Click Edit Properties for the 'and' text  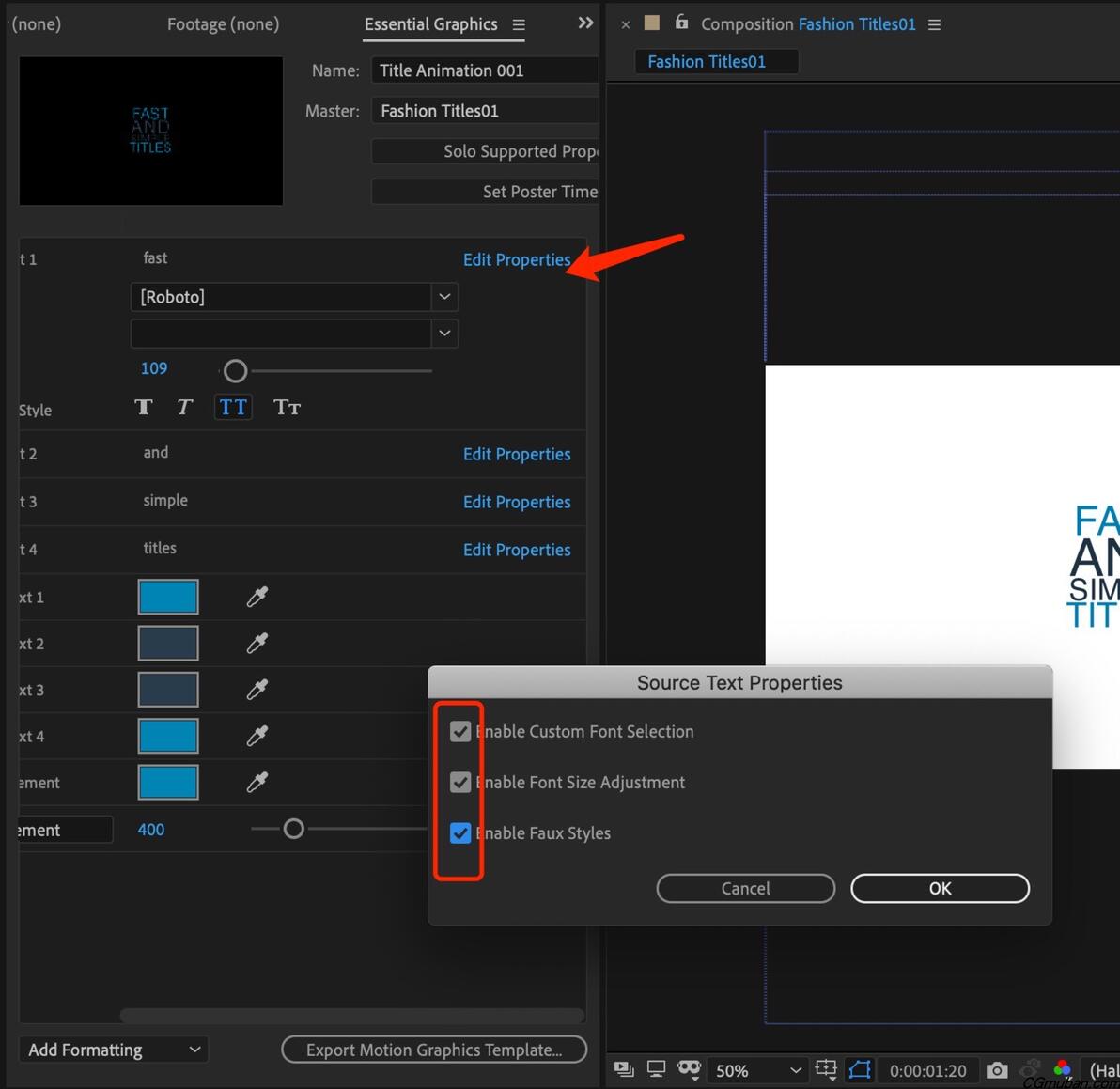[517, 455]
